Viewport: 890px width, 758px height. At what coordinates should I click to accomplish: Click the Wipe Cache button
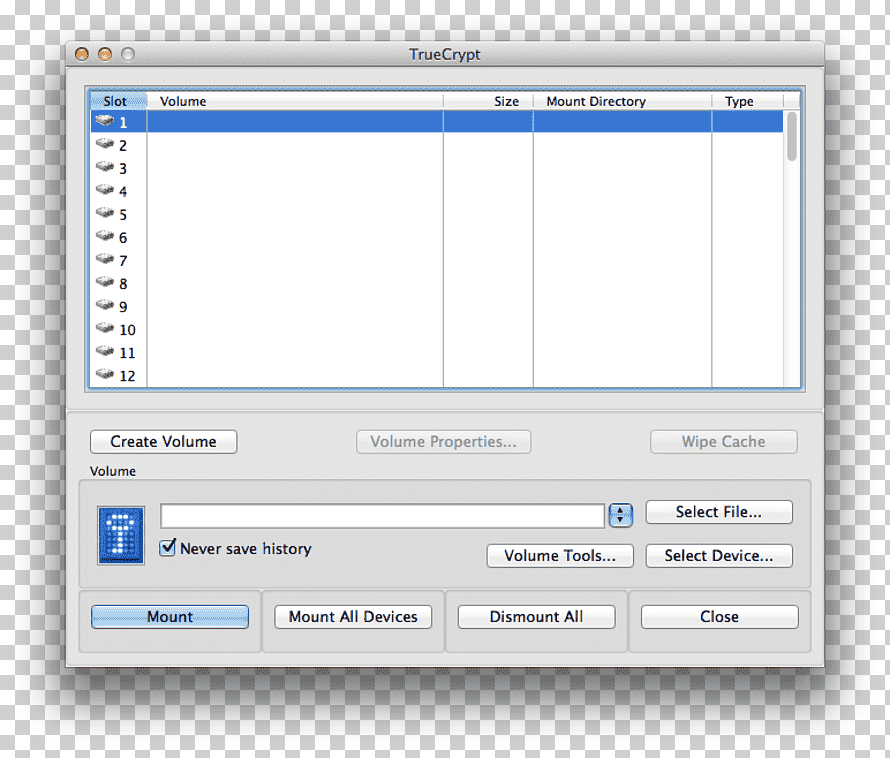724,442
